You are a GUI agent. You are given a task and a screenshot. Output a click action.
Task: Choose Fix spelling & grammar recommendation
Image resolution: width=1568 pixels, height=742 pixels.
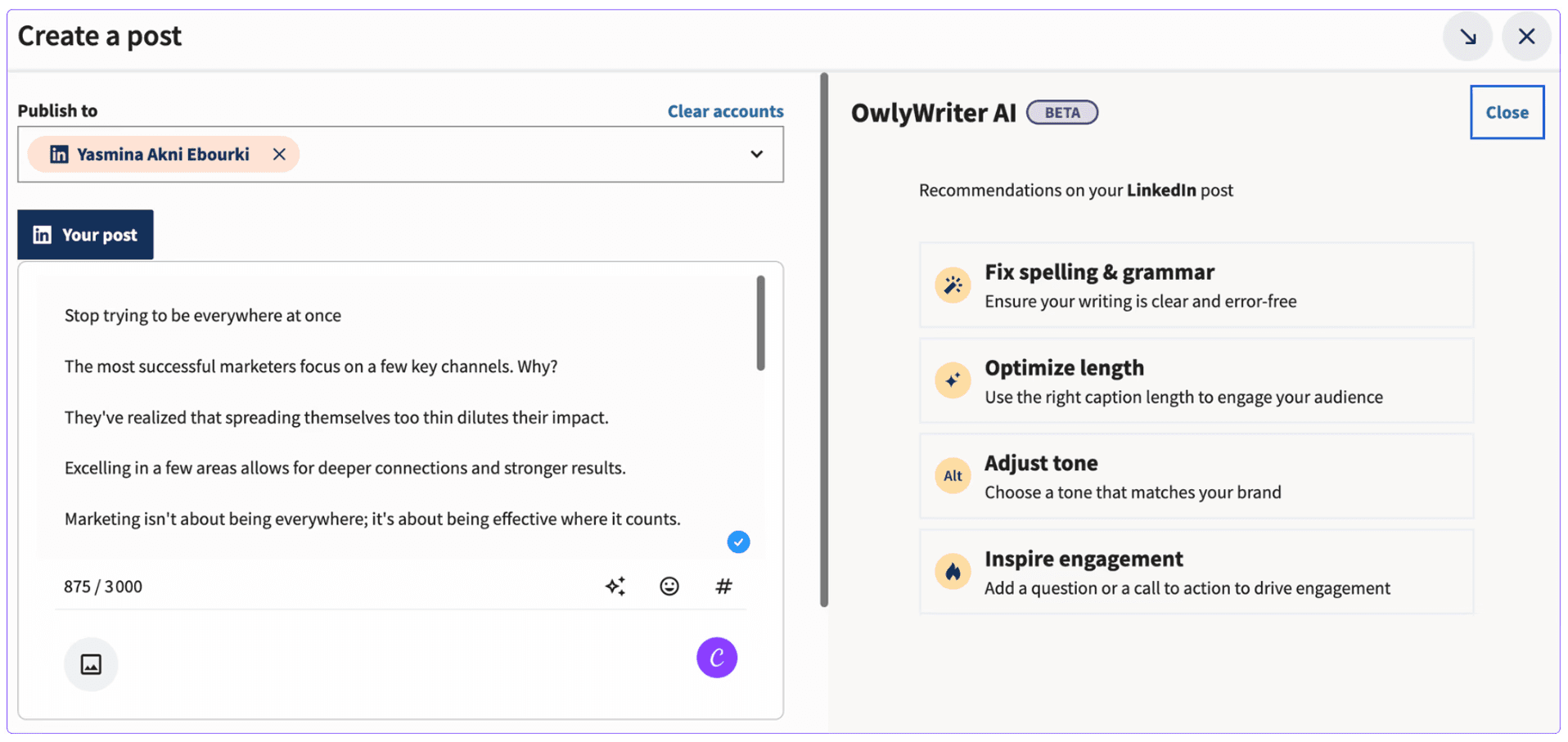pyautogui.click(x=1196, y=286)
